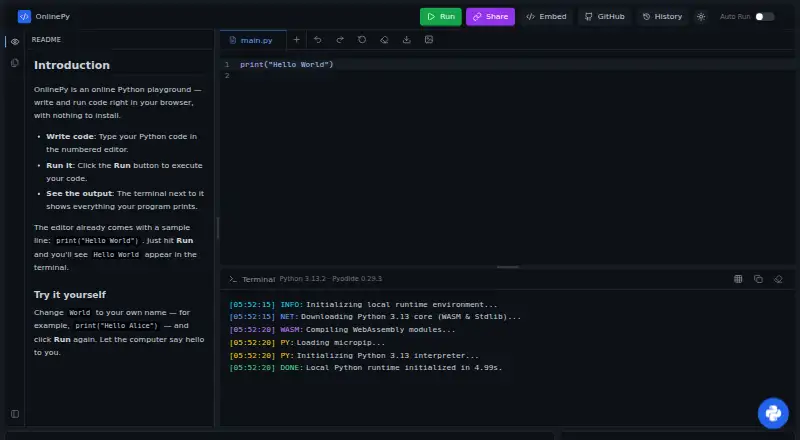The height and width of the screenshot is (440, 800).
Task: Click the Python 3.13.2 · Pyodide version text
Action: [331, 279]
